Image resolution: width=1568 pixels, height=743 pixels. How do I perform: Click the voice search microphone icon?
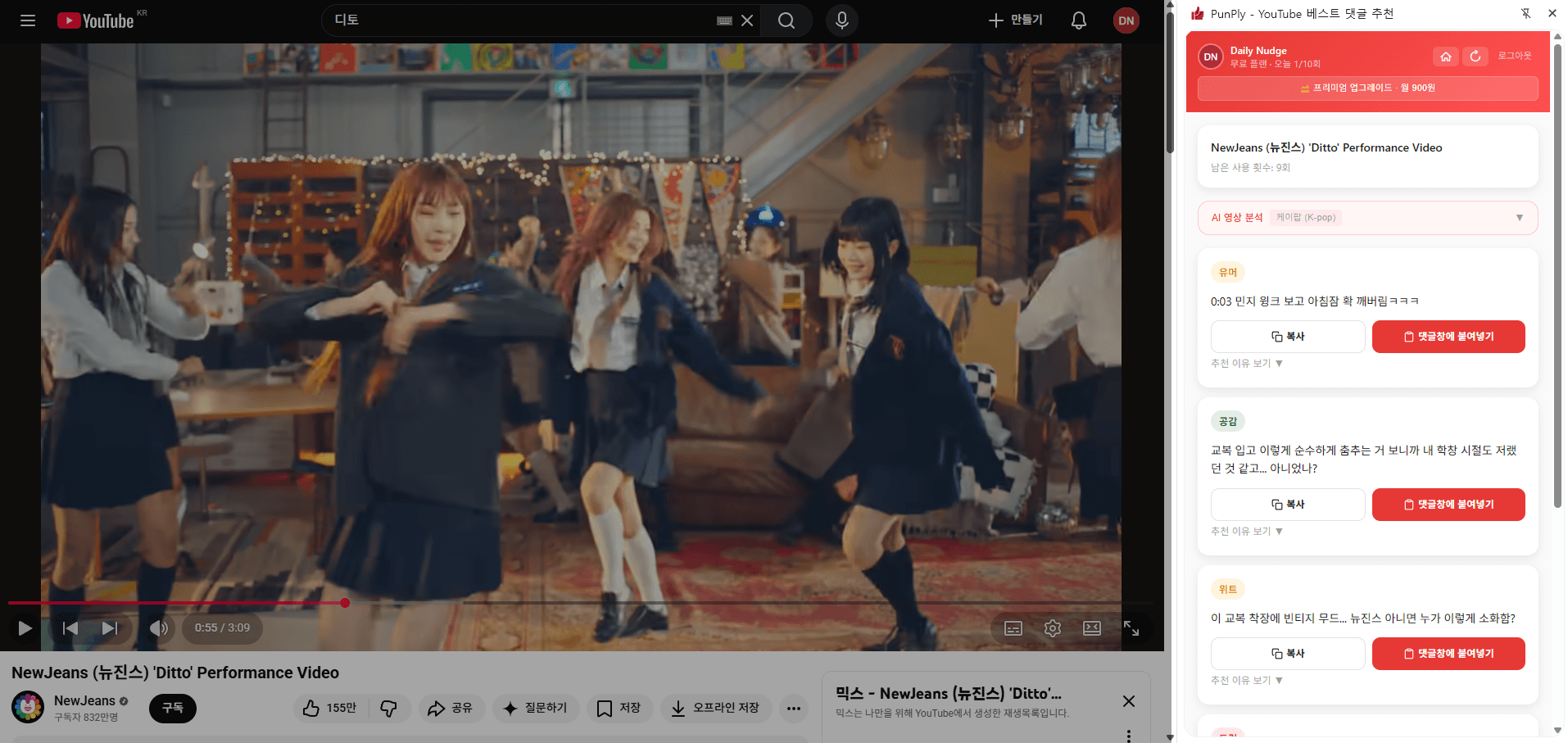click(841, 20)
